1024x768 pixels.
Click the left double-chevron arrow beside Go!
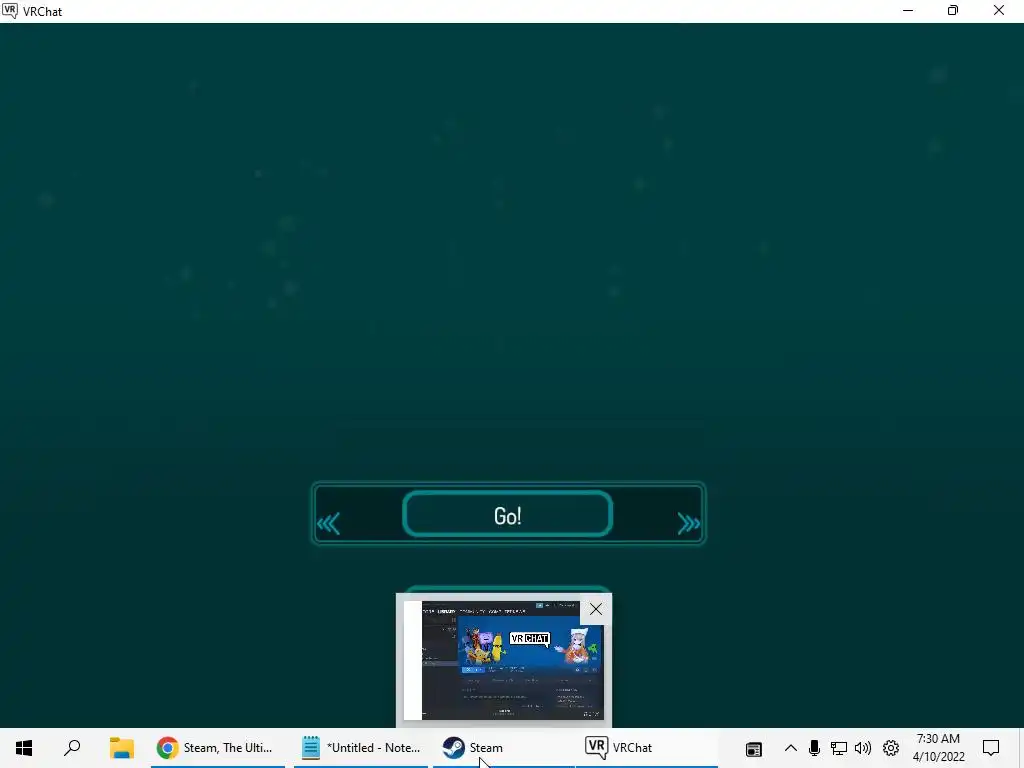pyautogui.click(x=328, y=523)
